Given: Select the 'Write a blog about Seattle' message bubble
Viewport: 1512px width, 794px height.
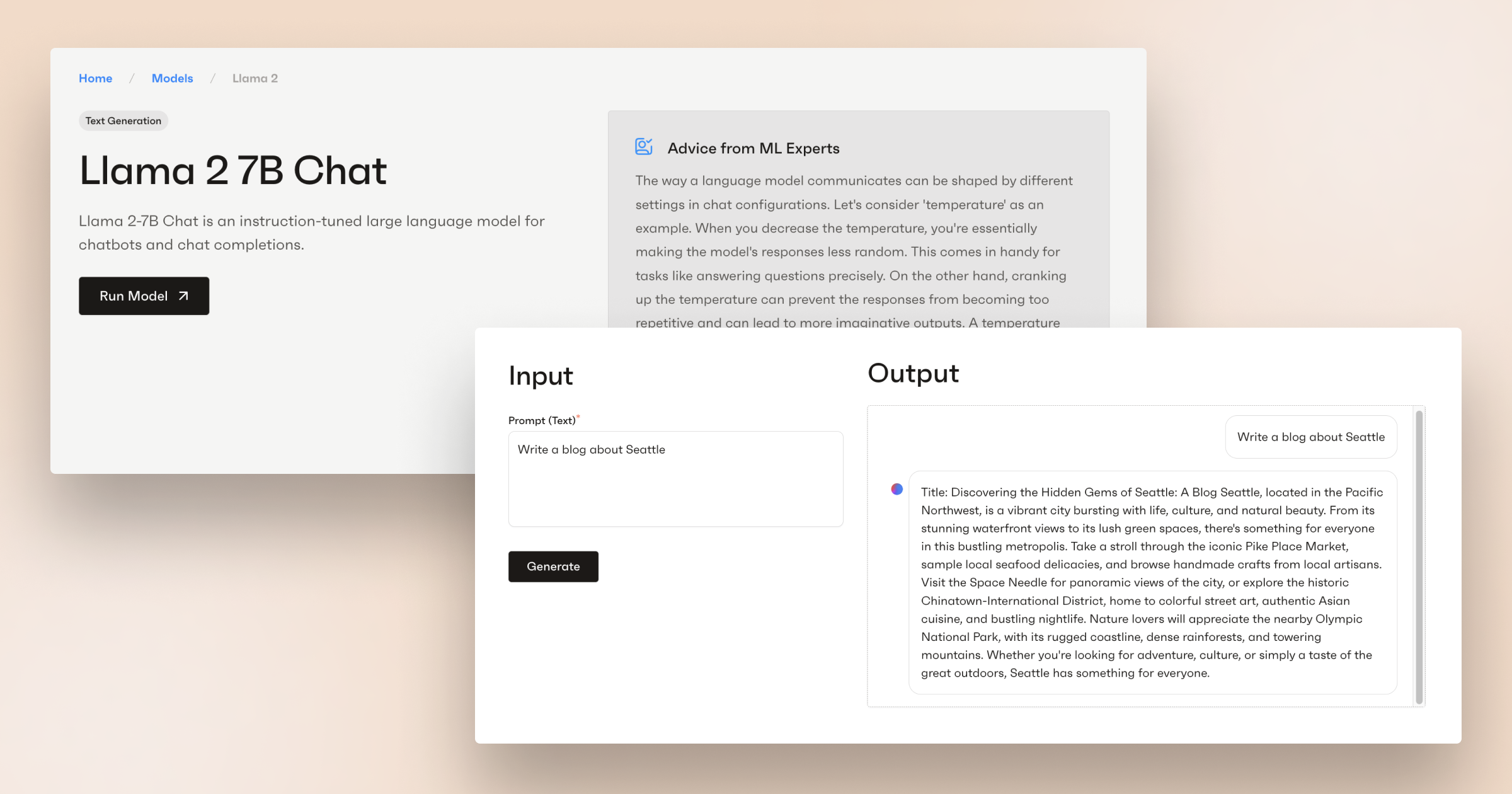Looking at the screenshot, I should pyautogui.click(x=1311, y=437).
